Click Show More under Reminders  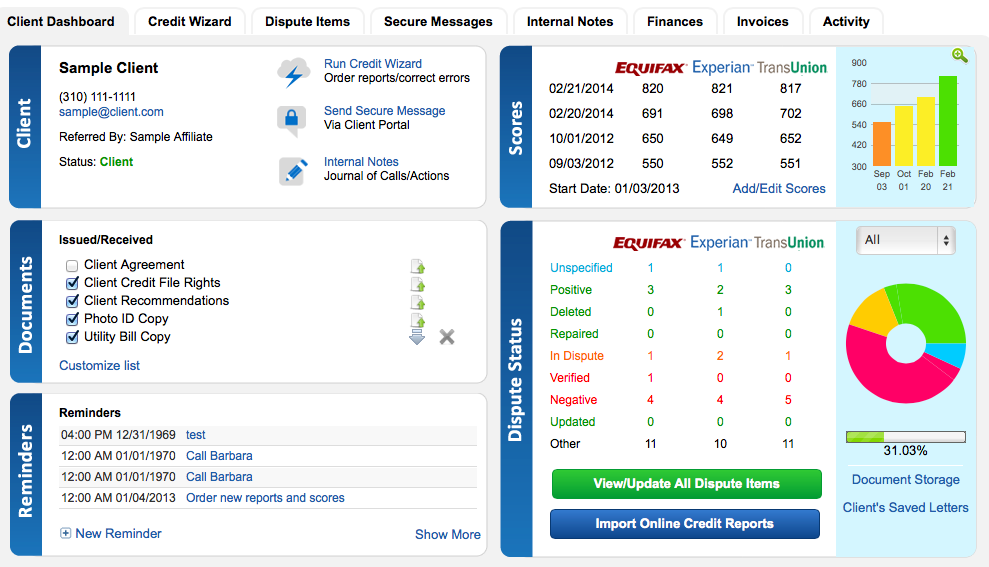pos(447,535)
